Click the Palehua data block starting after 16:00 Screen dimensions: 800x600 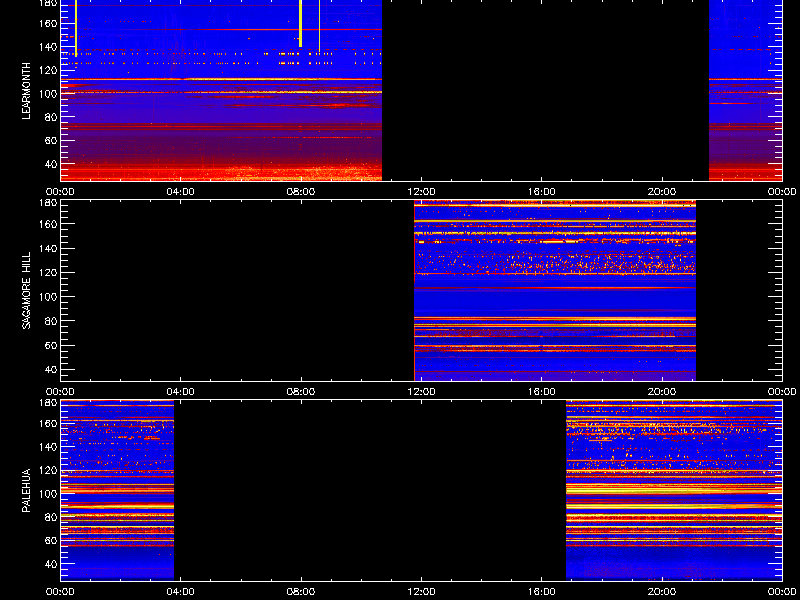(674, 490)
